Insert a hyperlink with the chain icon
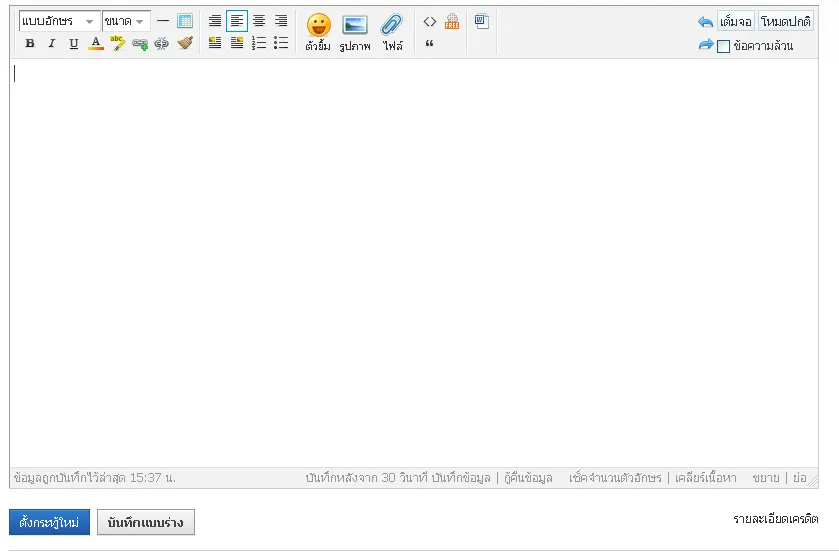This screenshot has width=839, height=554. 140,43
